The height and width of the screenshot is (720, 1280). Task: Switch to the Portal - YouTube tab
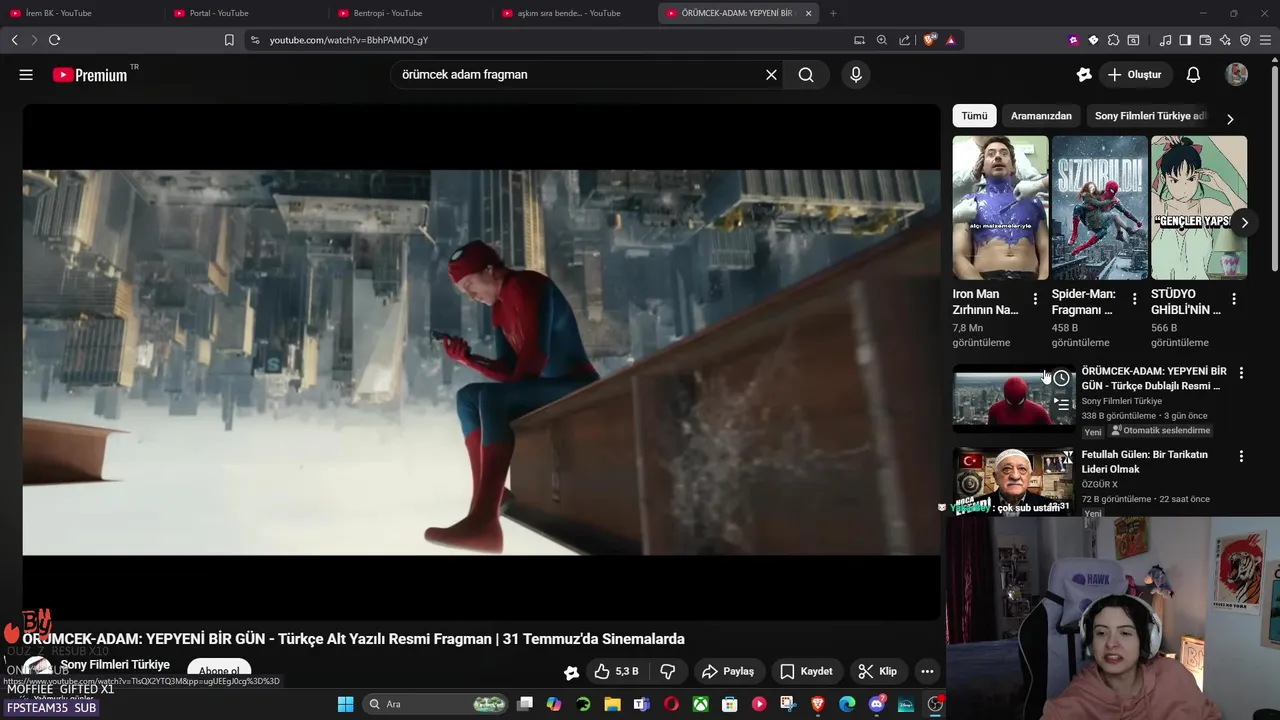tap(245, 13)
